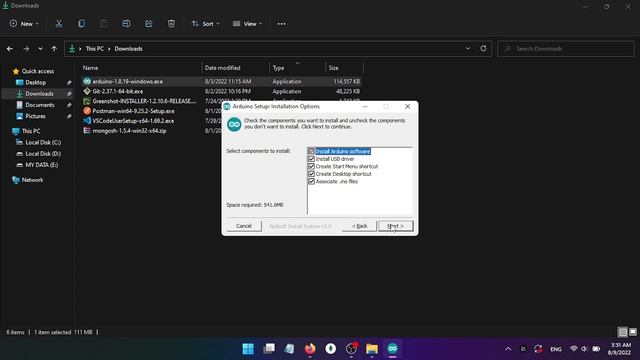Open the View dropdown
Screen dimensions: 640x360
tap(247, 24)
